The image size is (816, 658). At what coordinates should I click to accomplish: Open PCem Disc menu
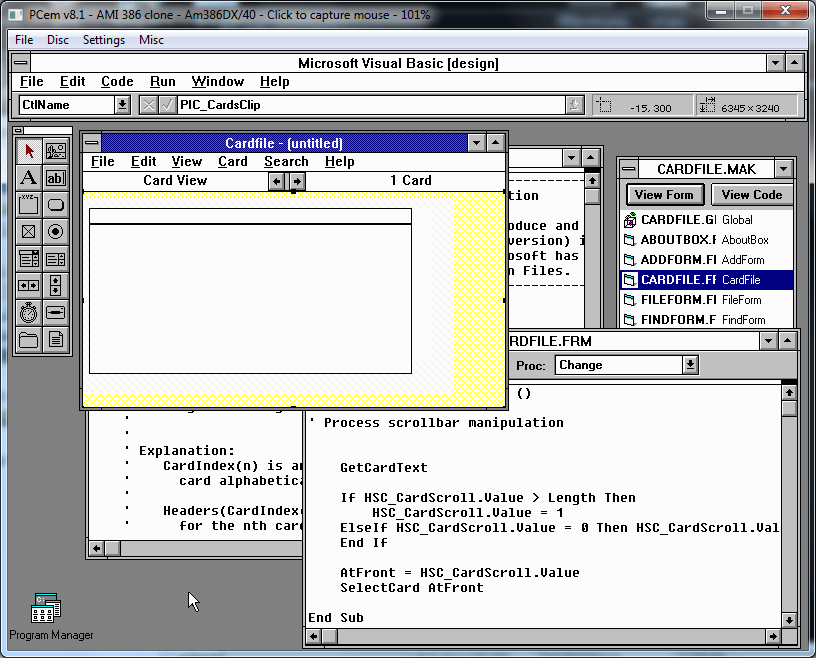coord(58,40)
